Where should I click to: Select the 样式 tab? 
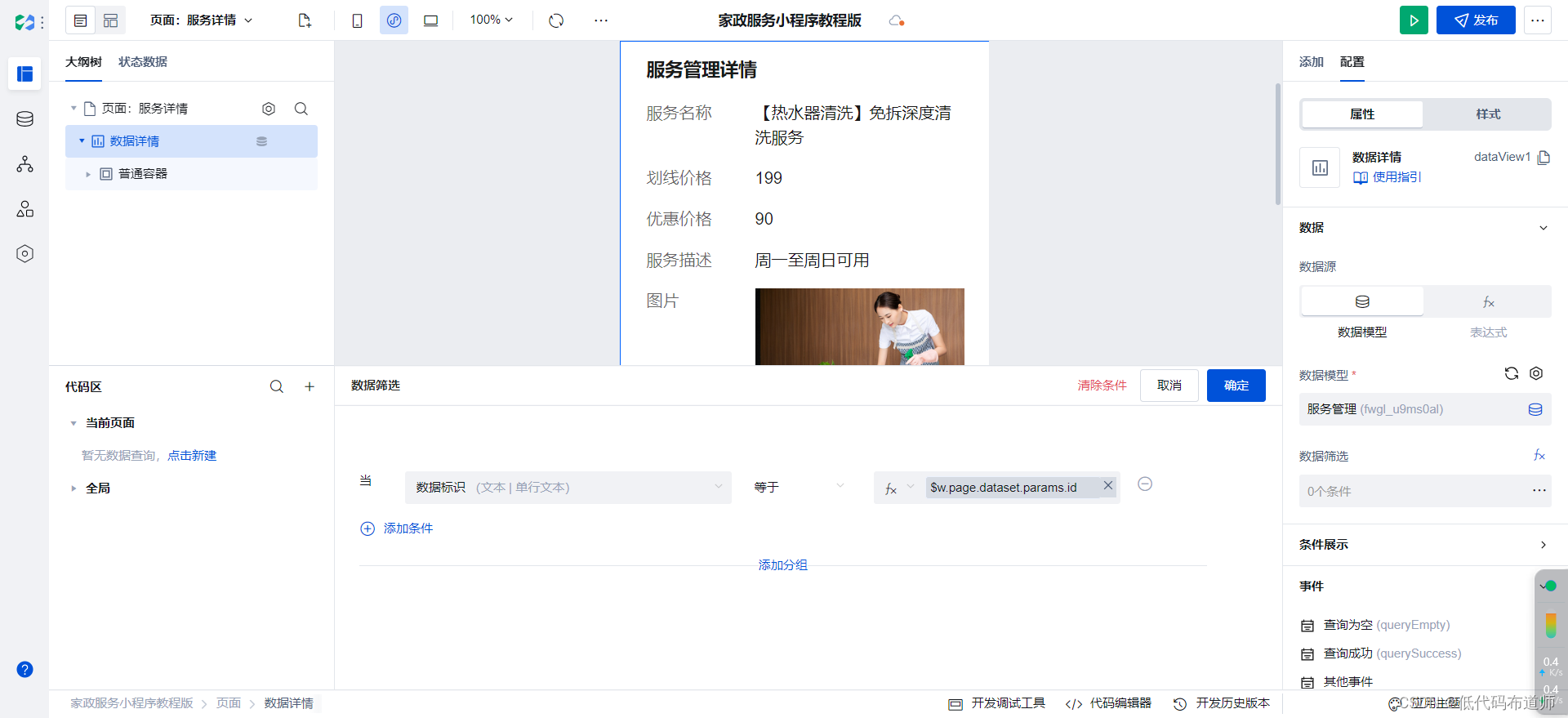1488,114
